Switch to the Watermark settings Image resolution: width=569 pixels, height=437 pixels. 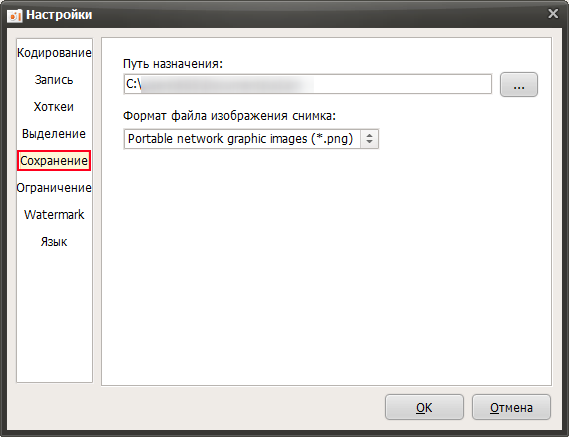click(54, 215)
